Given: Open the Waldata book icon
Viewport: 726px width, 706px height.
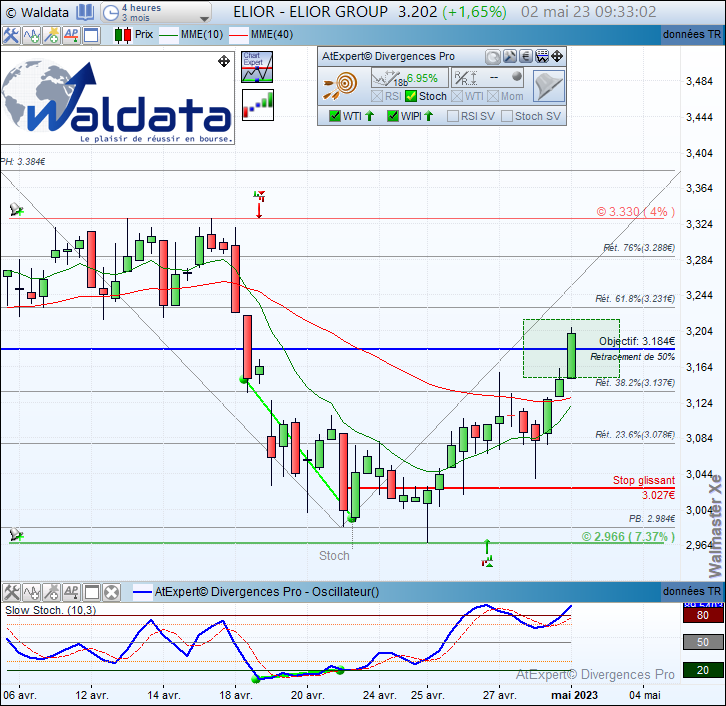Looking at the screenshot, I should (x=85, y=12).
